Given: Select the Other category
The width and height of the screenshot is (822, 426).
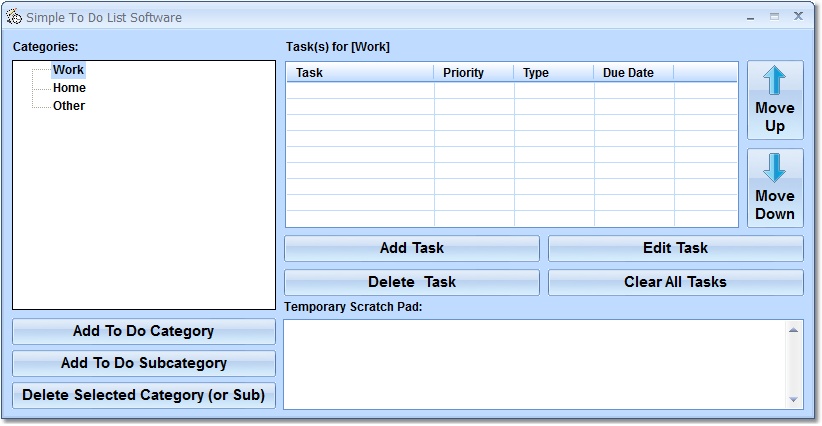Looking at the screenshot, I should (x=69, y=105).
